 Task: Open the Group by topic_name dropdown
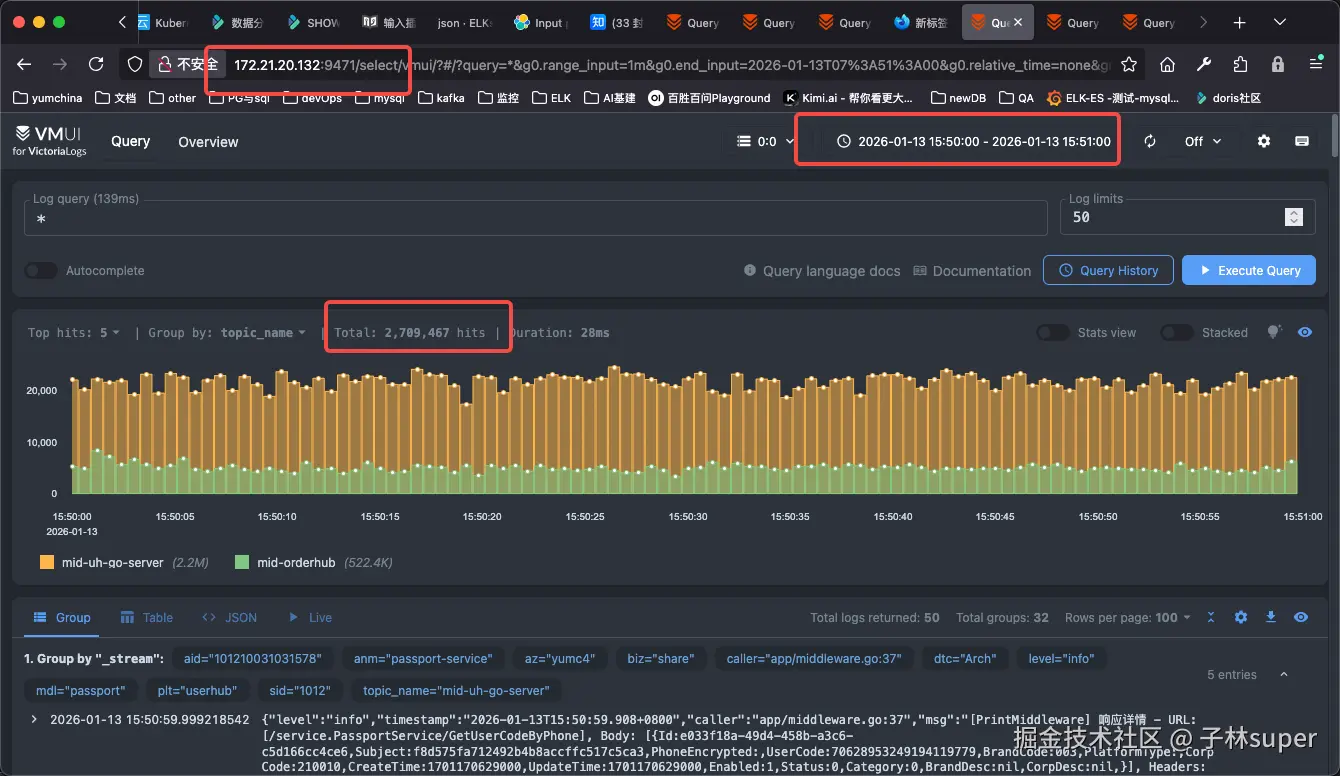coord(227,332)
